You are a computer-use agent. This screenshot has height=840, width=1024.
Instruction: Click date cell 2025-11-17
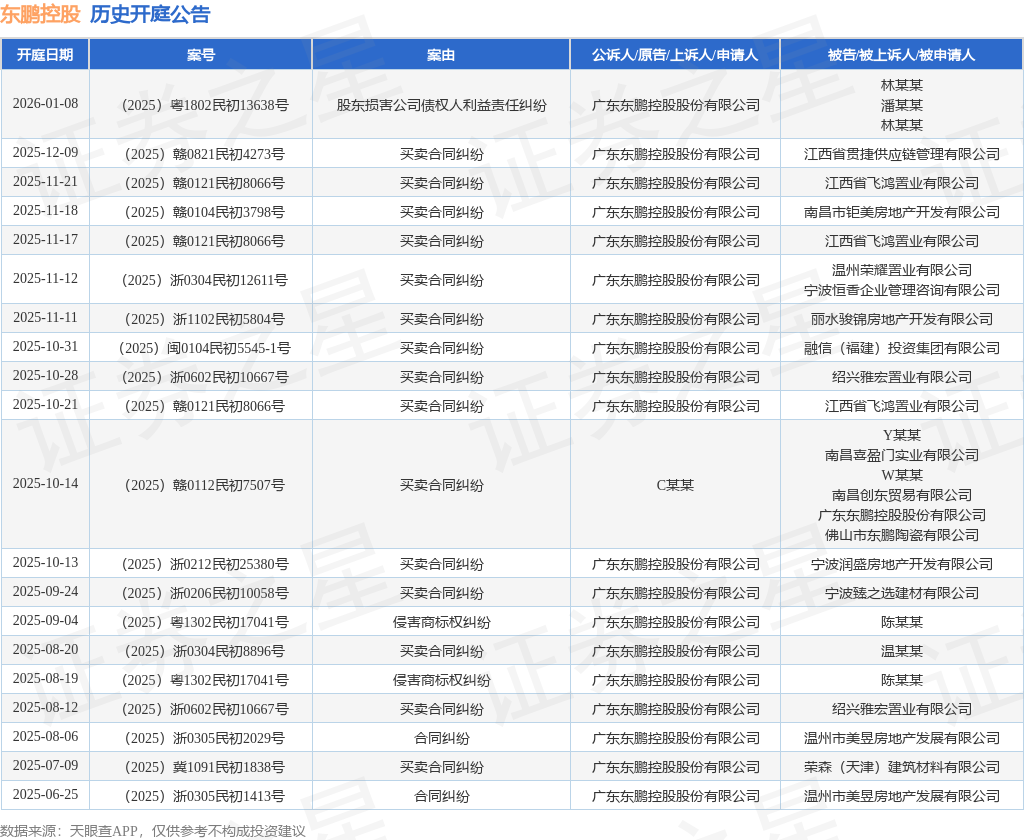click(x=45, y=240)
